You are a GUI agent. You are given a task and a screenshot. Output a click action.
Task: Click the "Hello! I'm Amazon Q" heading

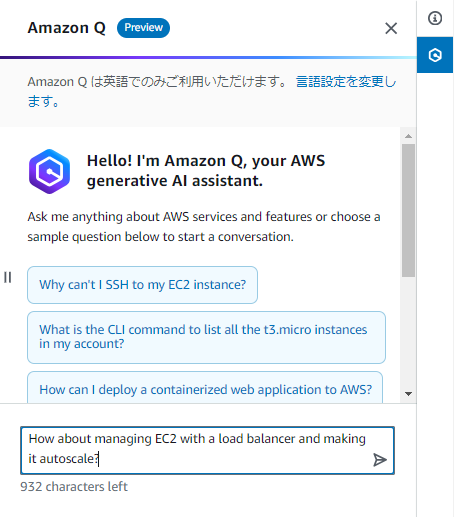pyautogui.click(x=206, y=171)
